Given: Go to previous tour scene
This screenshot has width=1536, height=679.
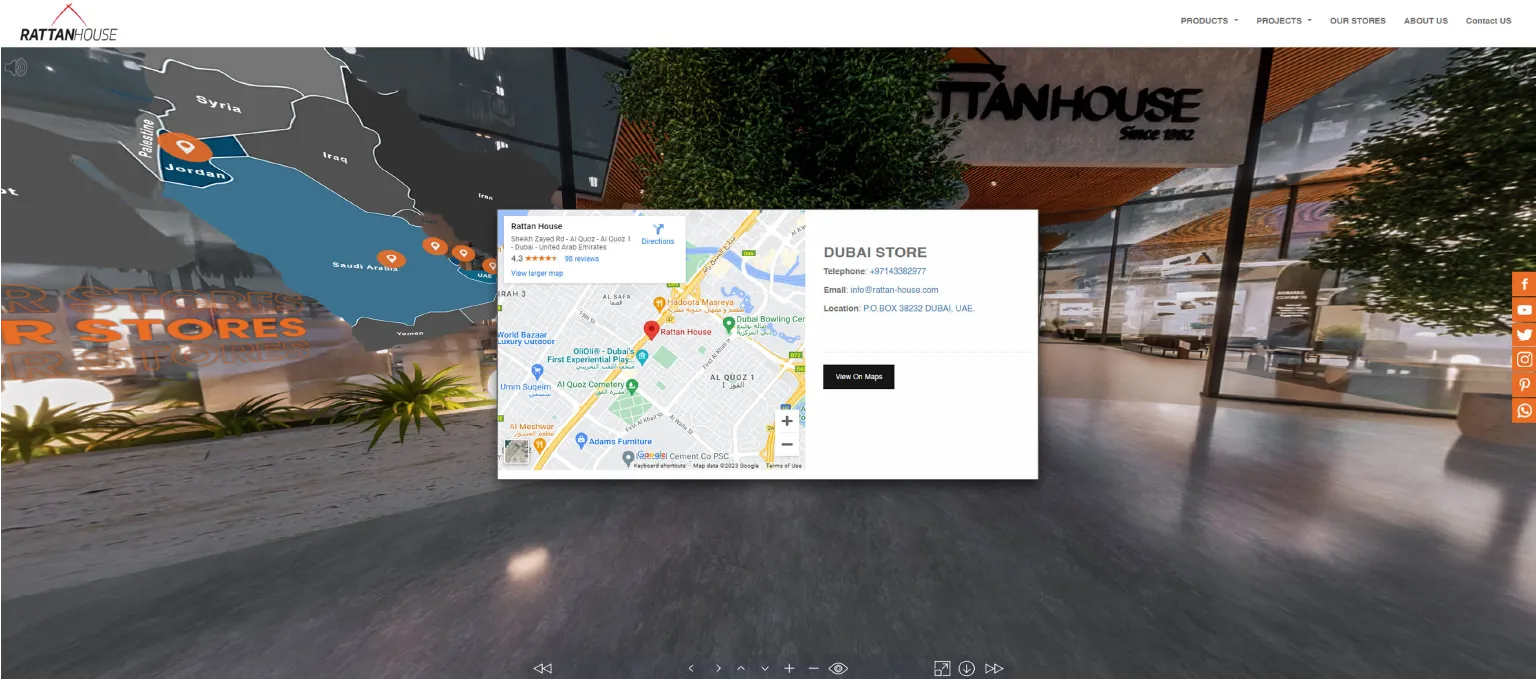Looking at the screenshot, I should click(x=543, y=668).
